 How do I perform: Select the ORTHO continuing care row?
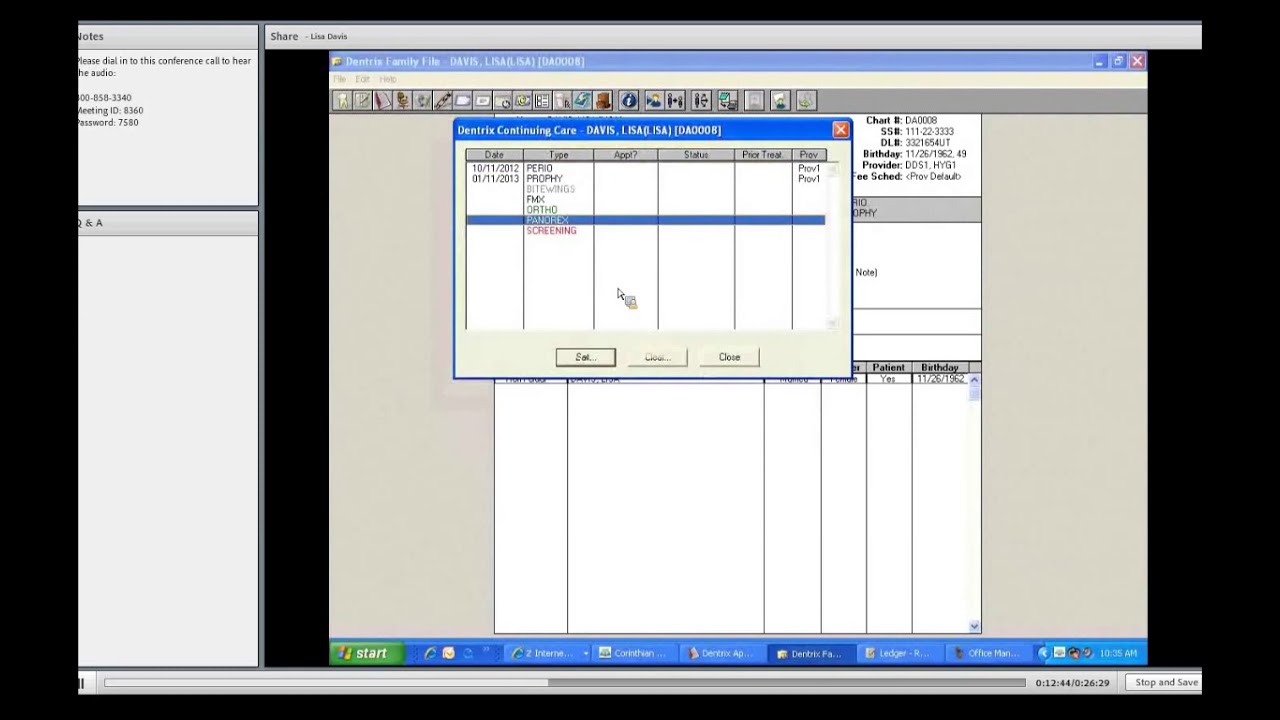pos(645,210)
